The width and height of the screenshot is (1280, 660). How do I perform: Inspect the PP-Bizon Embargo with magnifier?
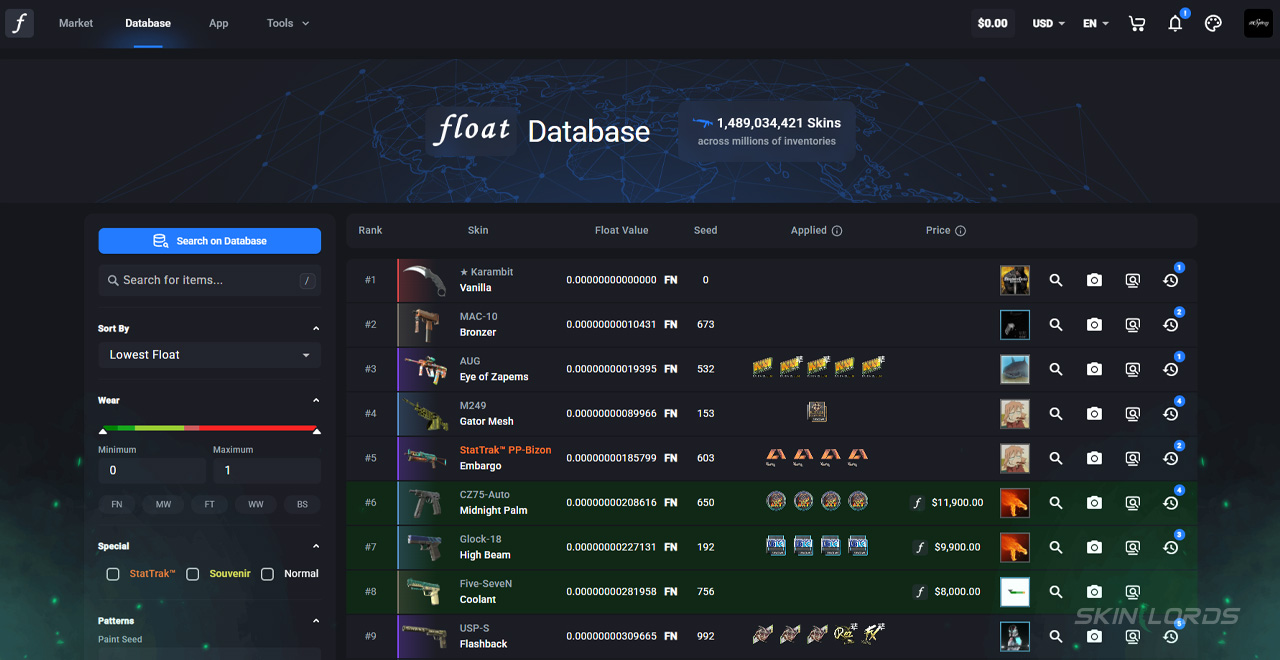(1056, 458)
